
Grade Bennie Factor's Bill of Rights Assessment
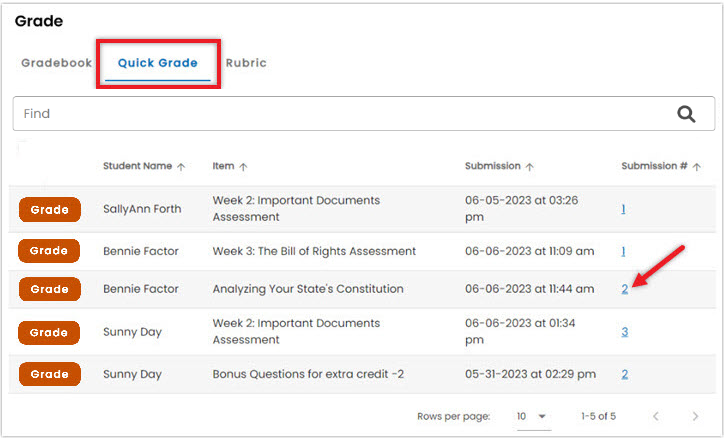pos(49,251)
